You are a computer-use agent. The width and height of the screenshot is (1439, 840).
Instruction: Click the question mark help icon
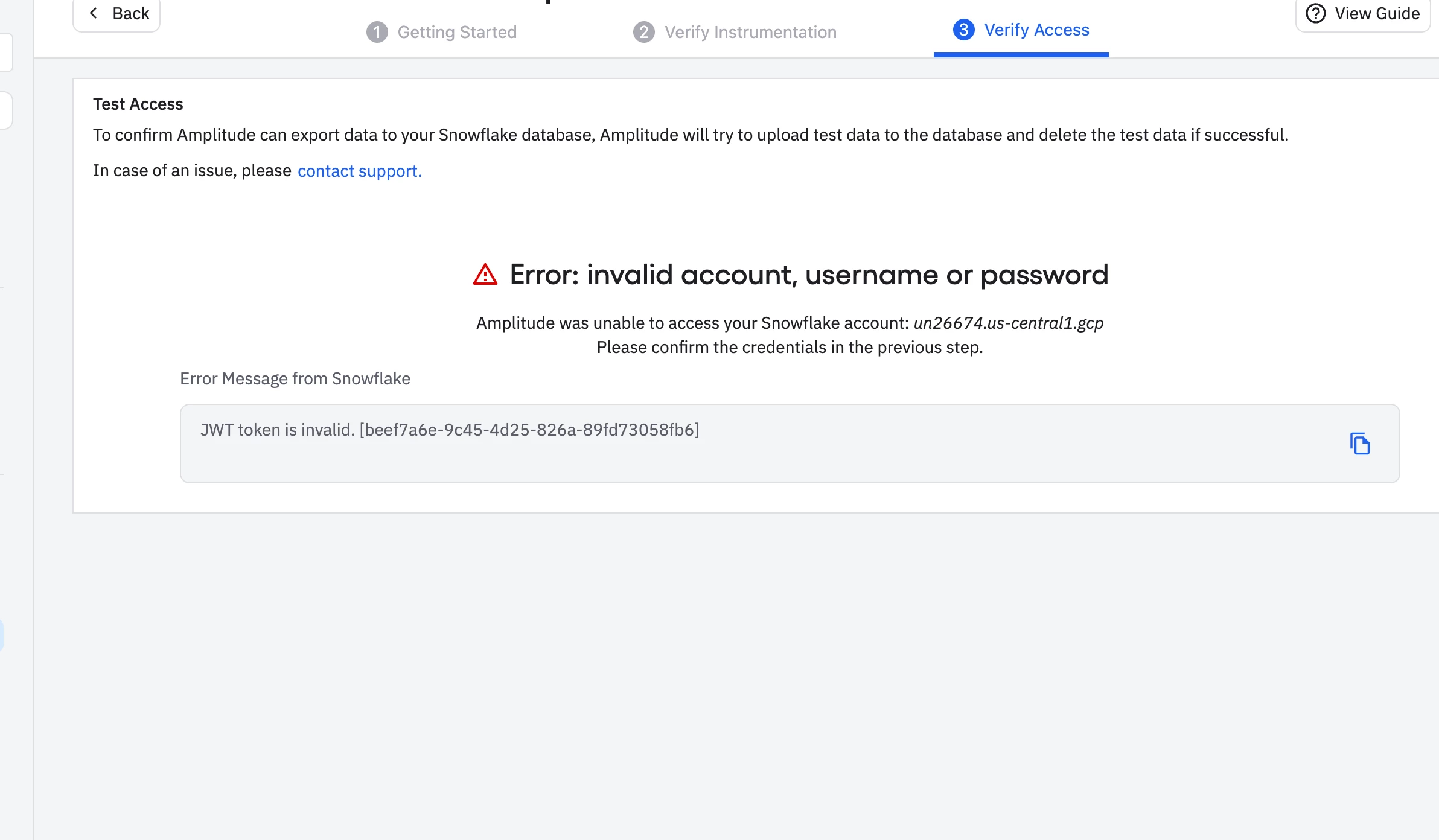tap(1316, 13)
